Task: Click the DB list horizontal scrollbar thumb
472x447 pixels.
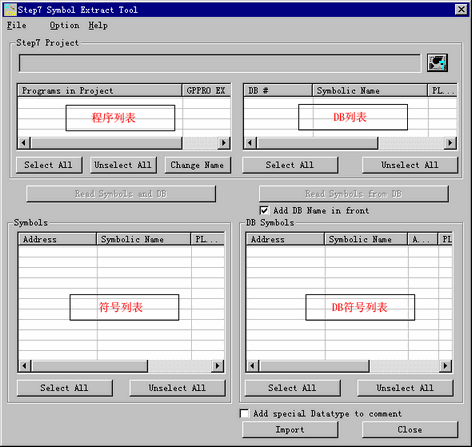Action: (317, 143)
